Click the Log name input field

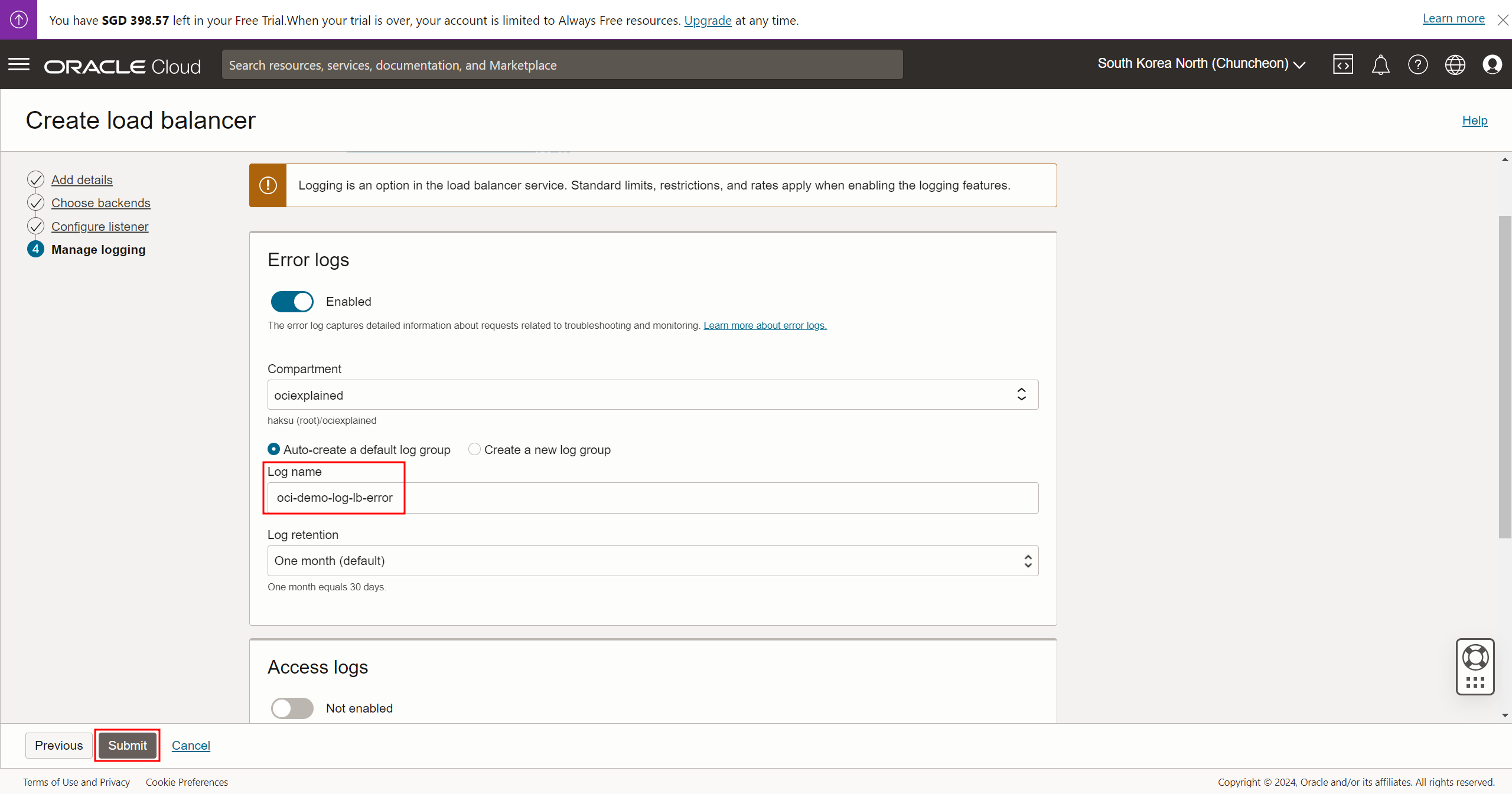653,498
